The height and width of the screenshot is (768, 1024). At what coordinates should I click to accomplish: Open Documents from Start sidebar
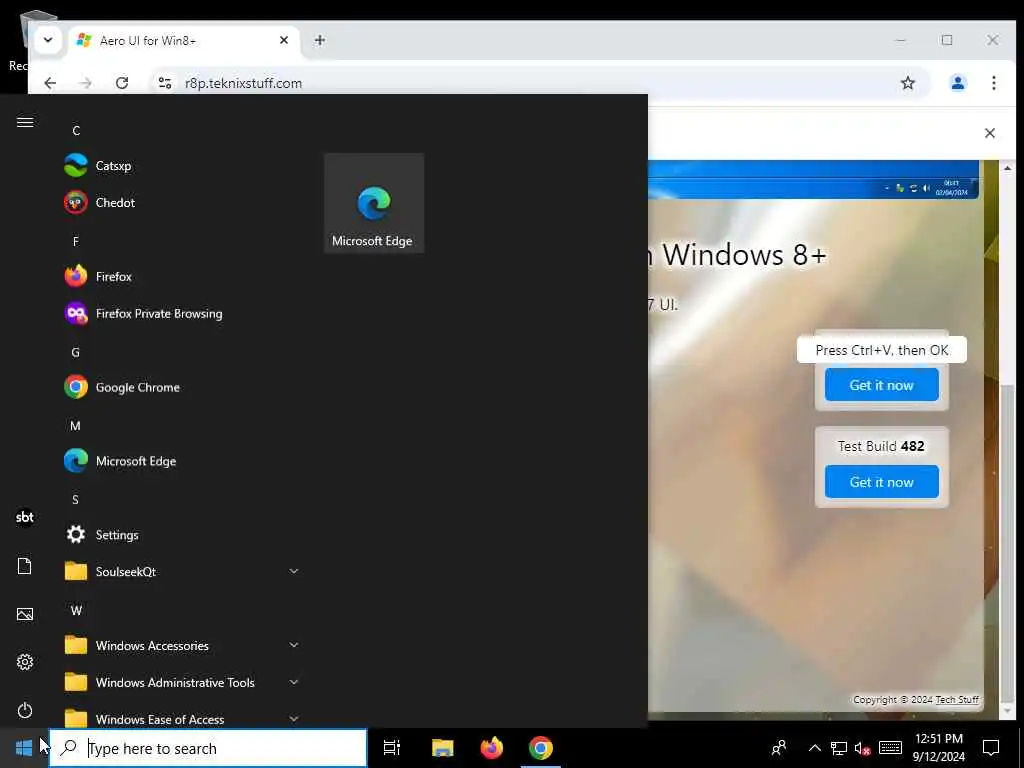tap(25, 566)
